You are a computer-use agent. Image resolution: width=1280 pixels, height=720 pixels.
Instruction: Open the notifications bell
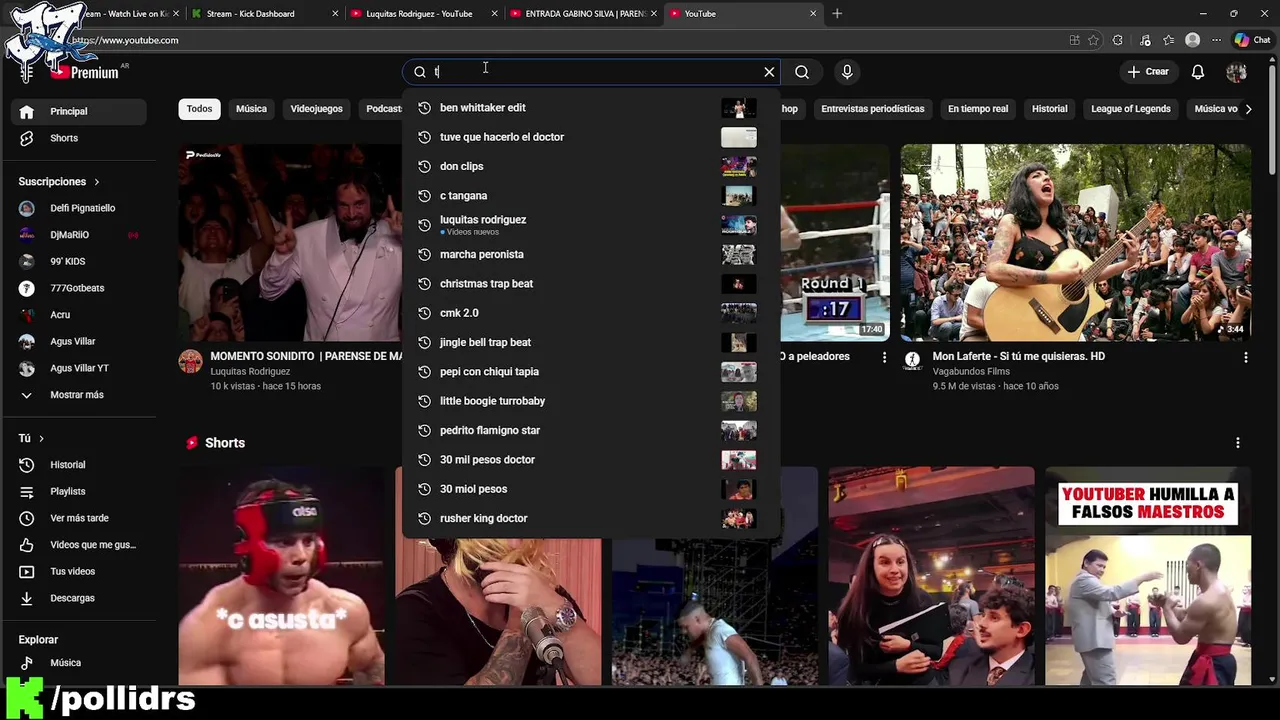coord(1198,72)
